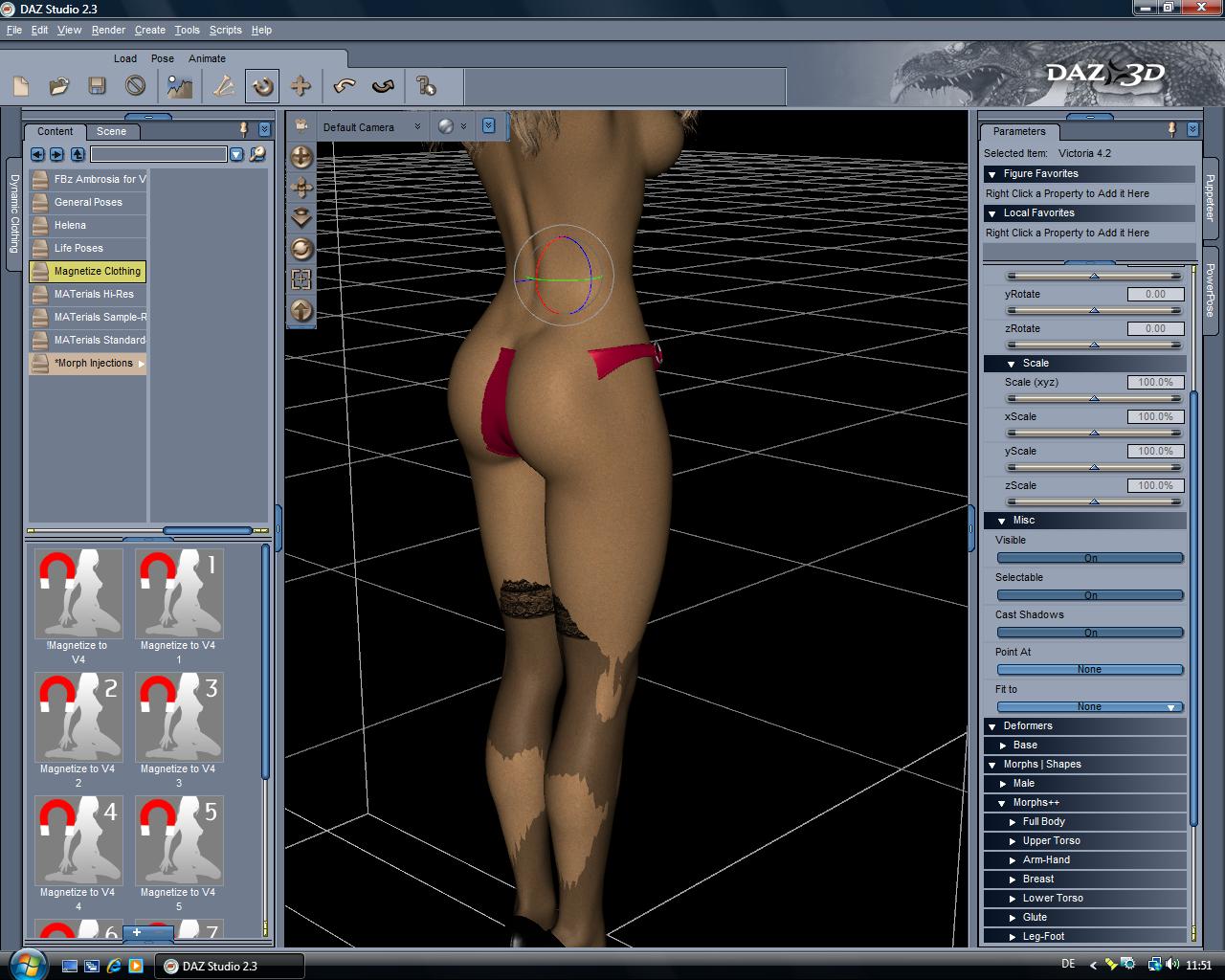
Task: Open the viewport draw style sphere dropdown
Action: [x=452, y=126]
